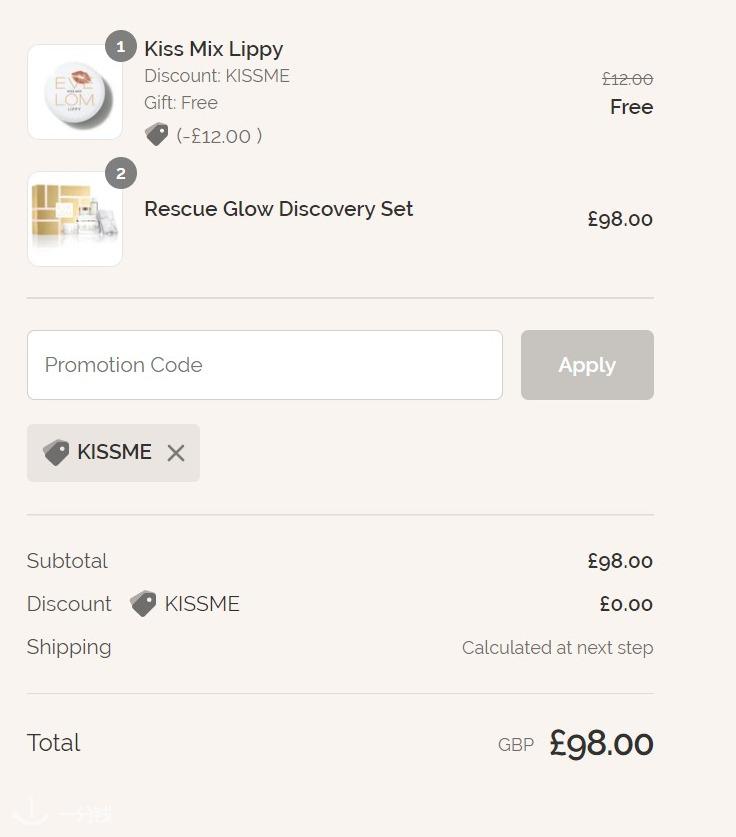This screenshot has height=837, width=736.
Task: Click quantity badge 2 on Rescue Glow set
Action: click(121, 174)
